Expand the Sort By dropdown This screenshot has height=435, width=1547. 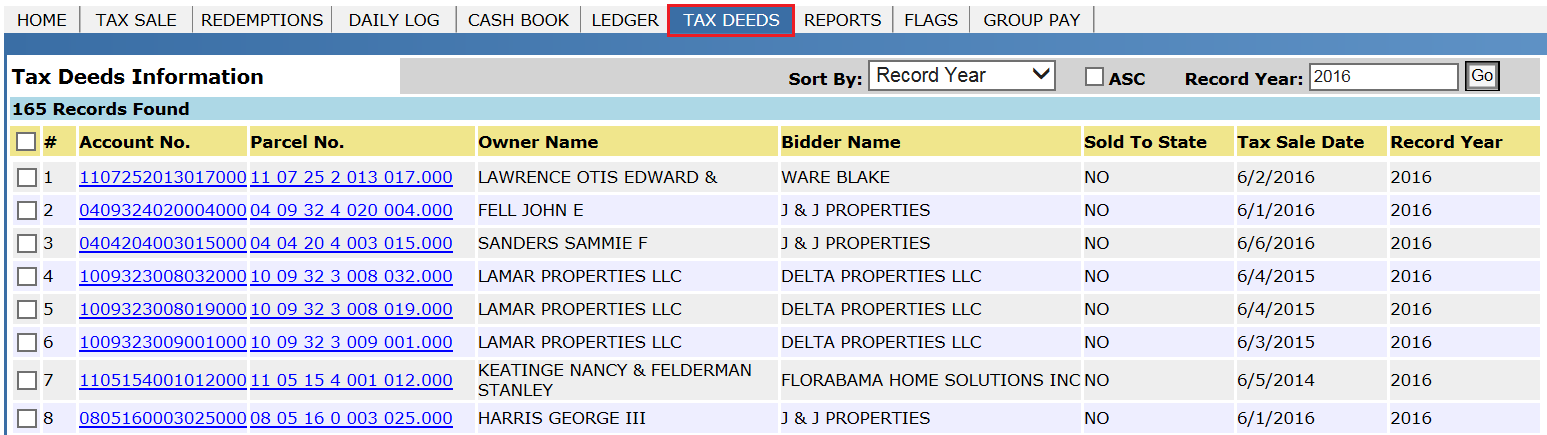coord(962,76)
